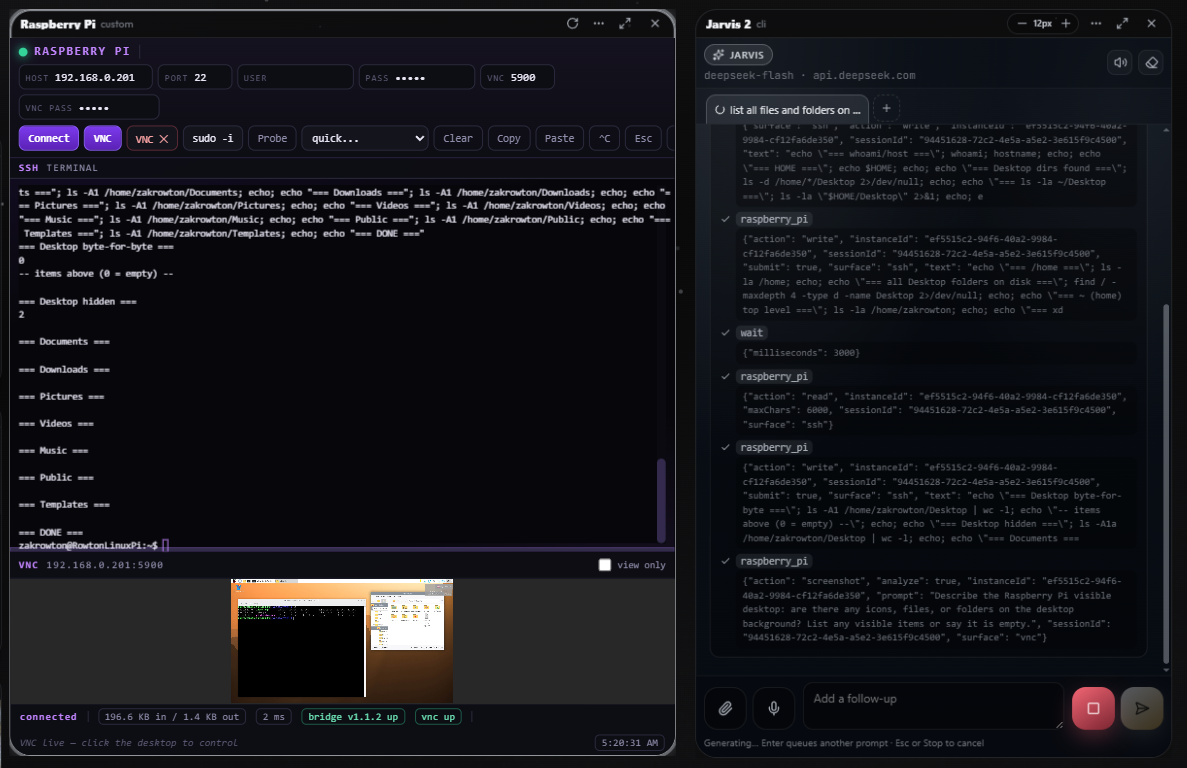Focus the Add a follow-up text box
The image size is (1187, 768).
point(933,706)
